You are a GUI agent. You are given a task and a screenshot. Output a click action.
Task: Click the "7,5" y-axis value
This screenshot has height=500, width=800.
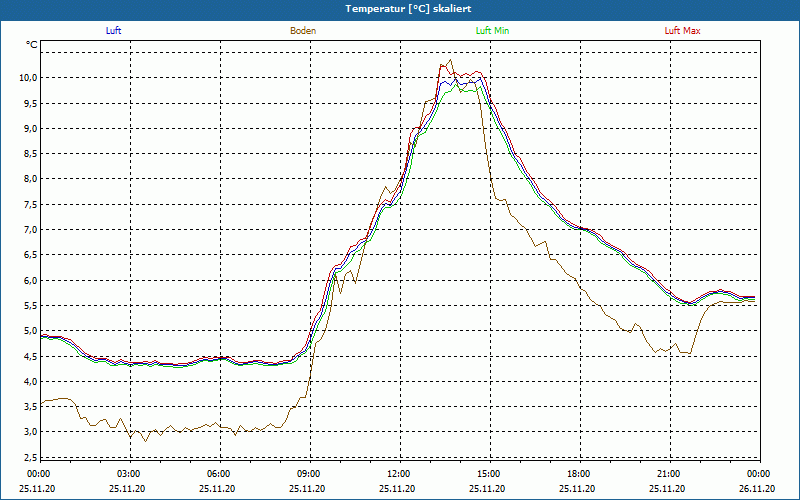point(31,204)
